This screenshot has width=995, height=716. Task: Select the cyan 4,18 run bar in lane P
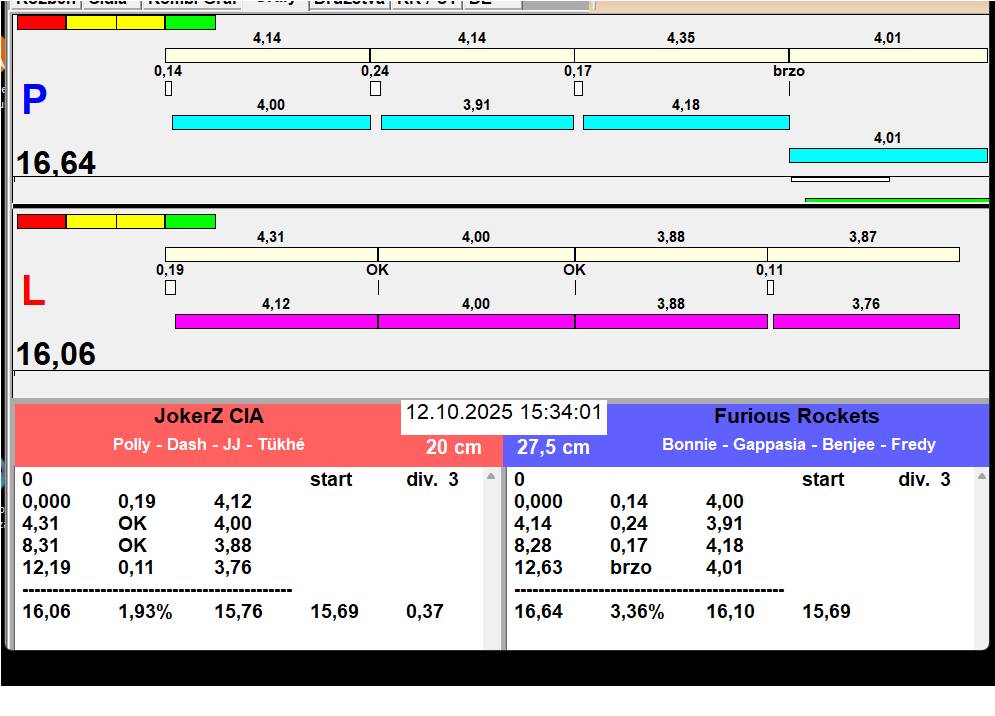coord(686,123)
